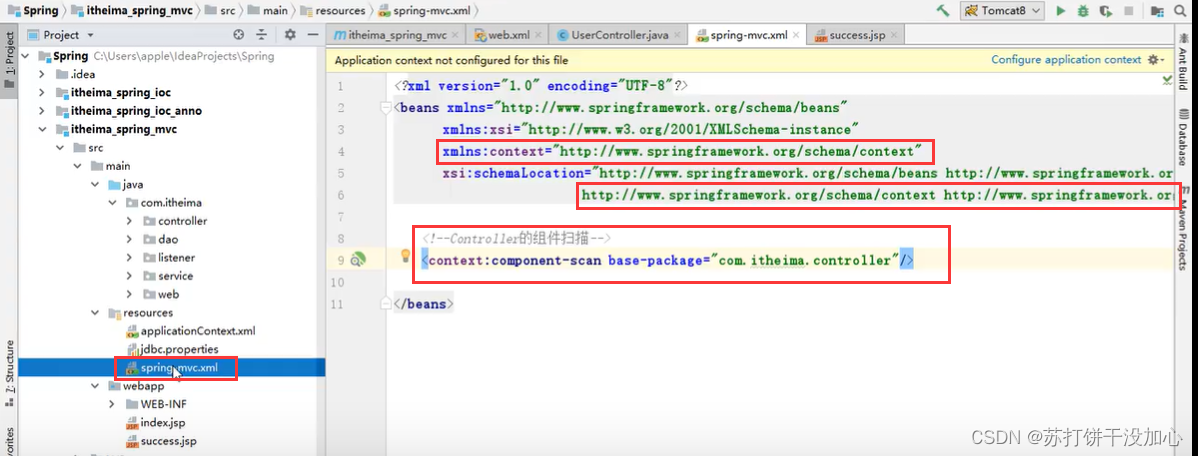
Task: Collapse the Spring root node
Action: click(25, 56)
